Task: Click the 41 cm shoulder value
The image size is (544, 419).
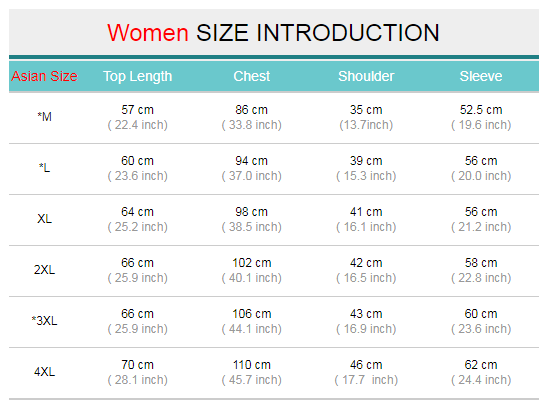Action: click(x=366, y=212)
